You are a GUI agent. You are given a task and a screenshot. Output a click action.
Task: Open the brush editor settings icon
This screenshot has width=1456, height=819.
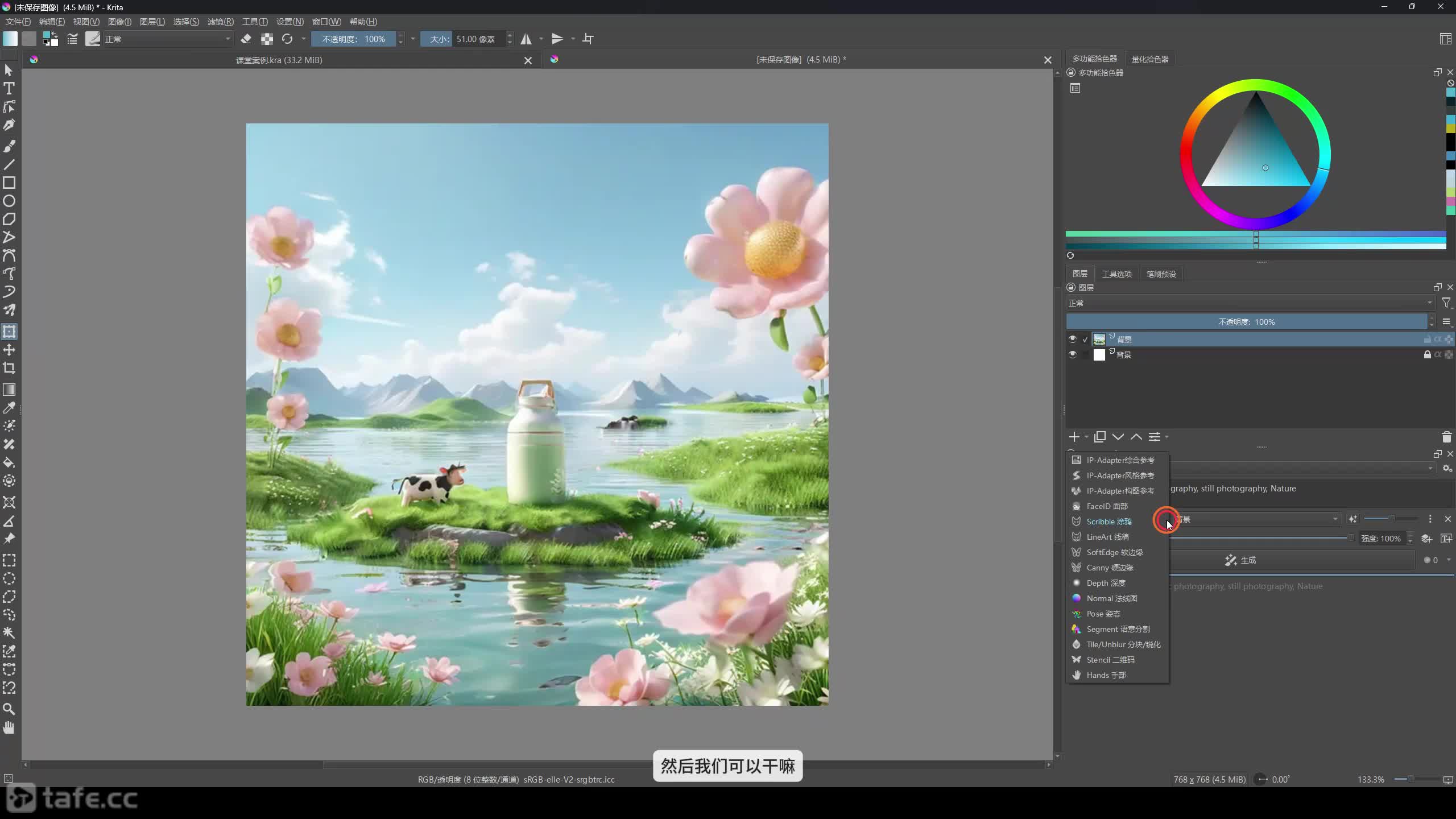pos(72,39)
